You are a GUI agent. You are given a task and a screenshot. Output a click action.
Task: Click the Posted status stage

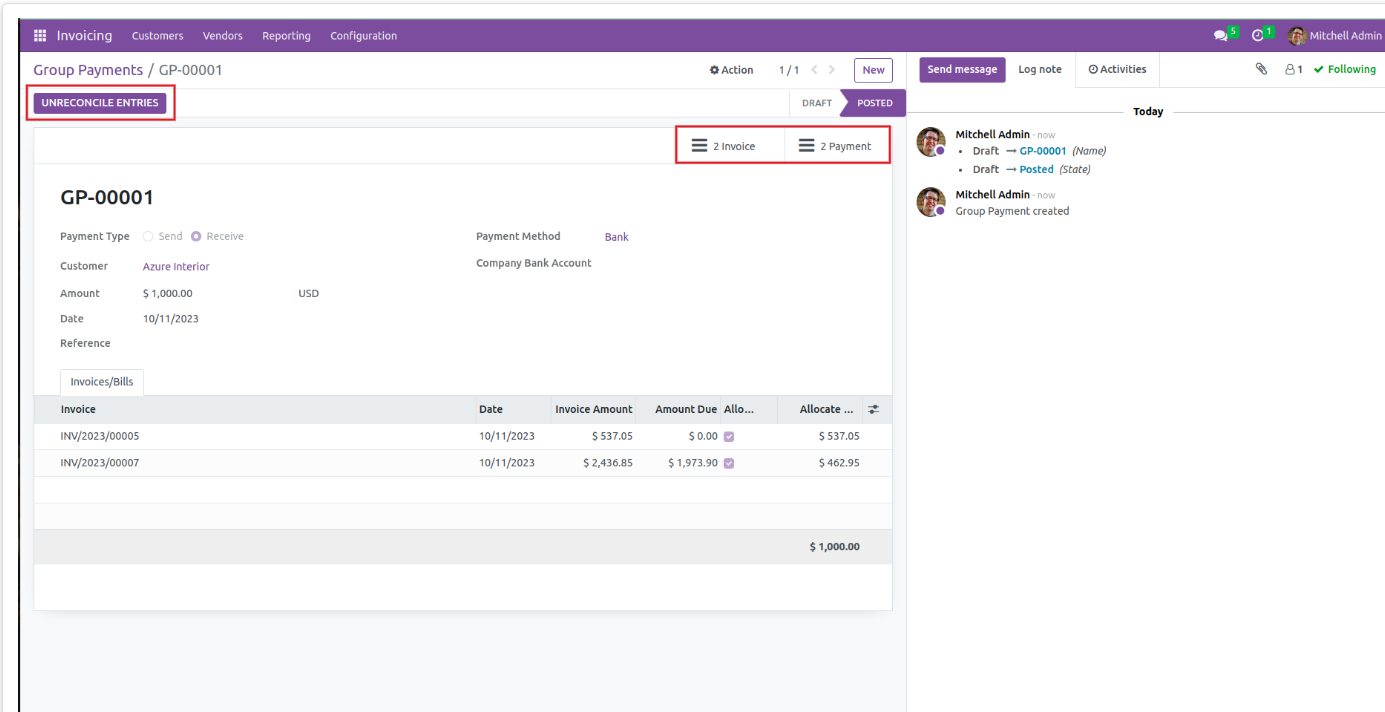pos(875,103)
